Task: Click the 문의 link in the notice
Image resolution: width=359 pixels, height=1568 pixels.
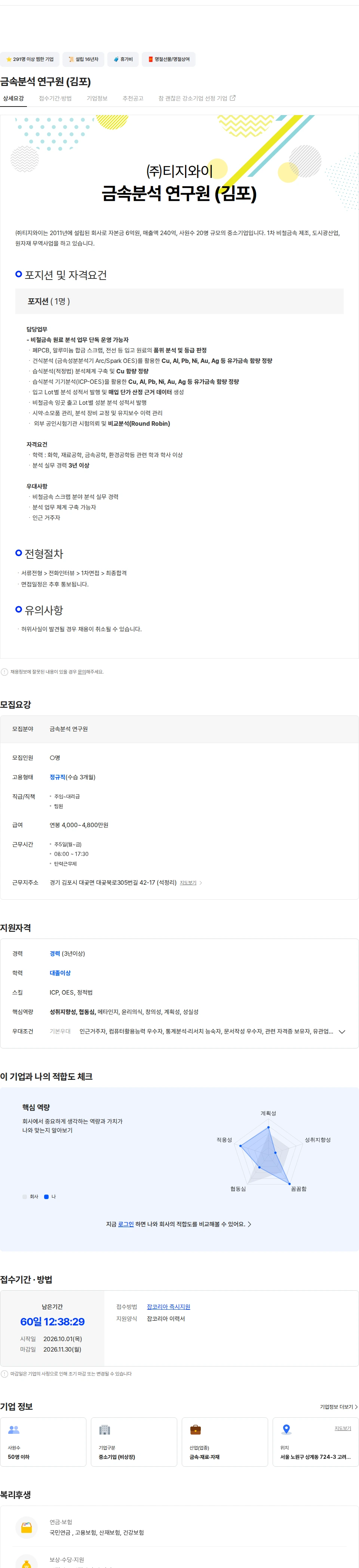Action: [82, 672]
